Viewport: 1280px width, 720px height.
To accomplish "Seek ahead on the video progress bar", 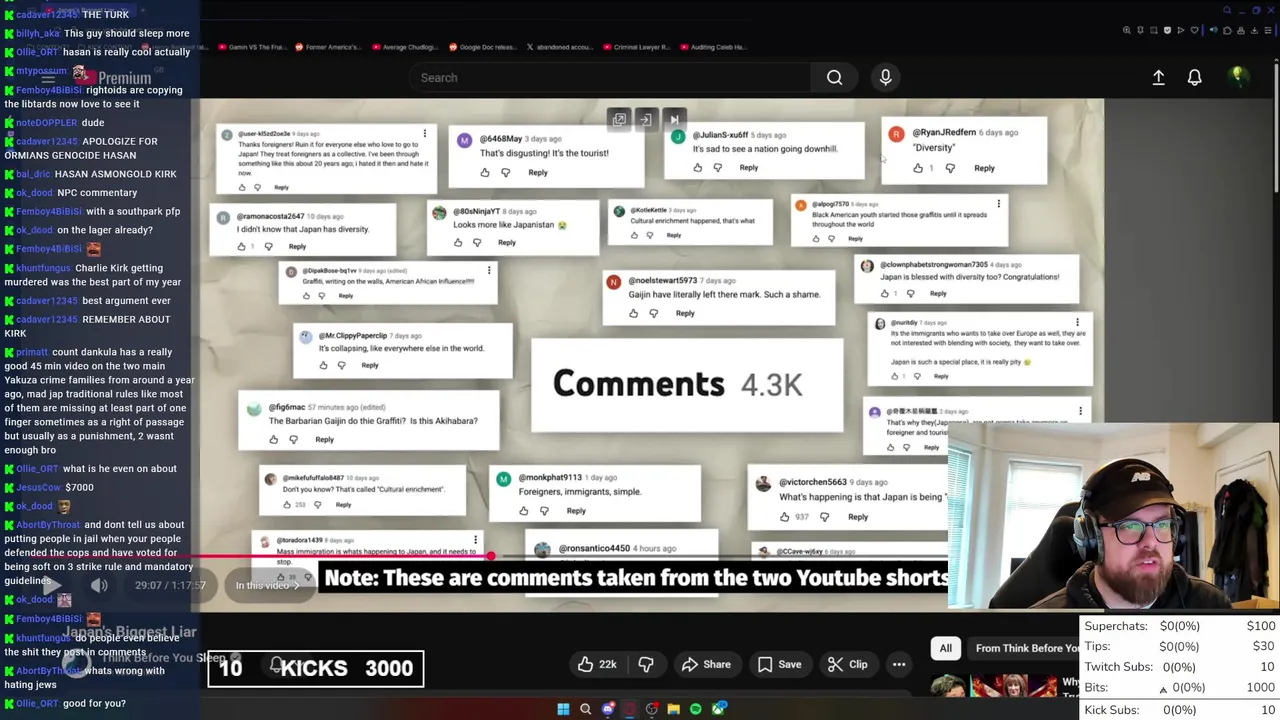I will click(720, 556).
